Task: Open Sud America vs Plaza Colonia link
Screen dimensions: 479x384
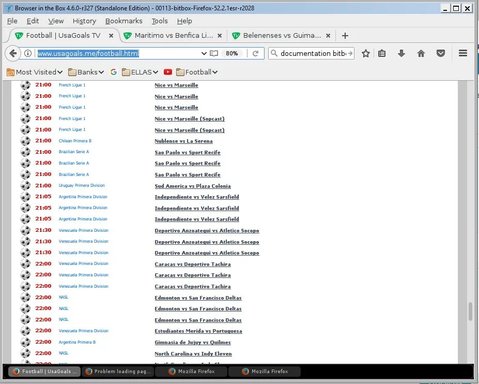Action: click(x=193, y=186)
